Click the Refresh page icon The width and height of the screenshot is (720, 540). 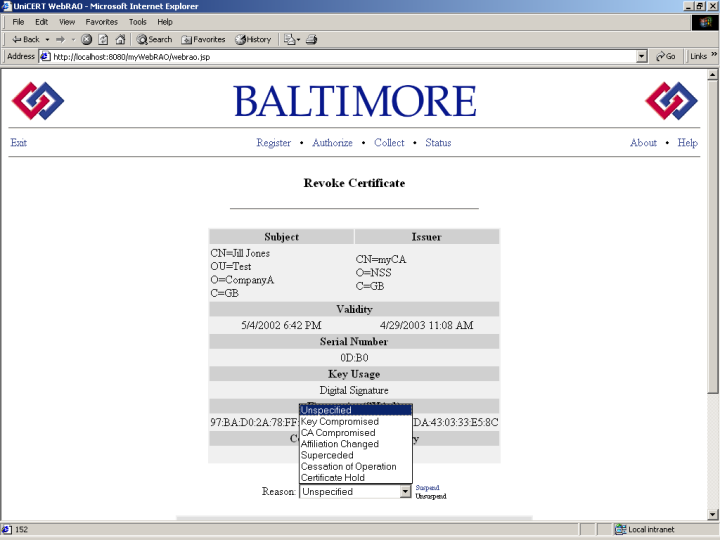pyautogui.click(x=103, y=39)
